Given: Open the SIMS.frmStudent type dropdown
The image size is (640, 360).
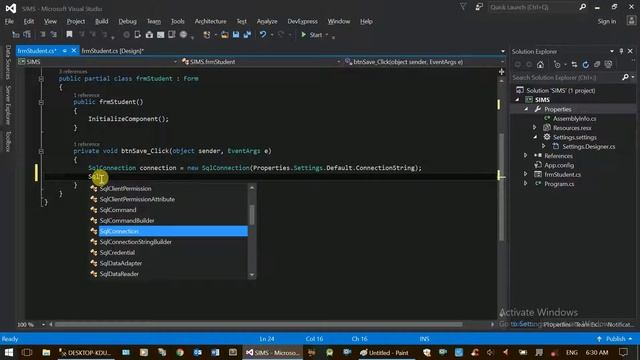Looking at the screenshot, I should click(338, 62).
